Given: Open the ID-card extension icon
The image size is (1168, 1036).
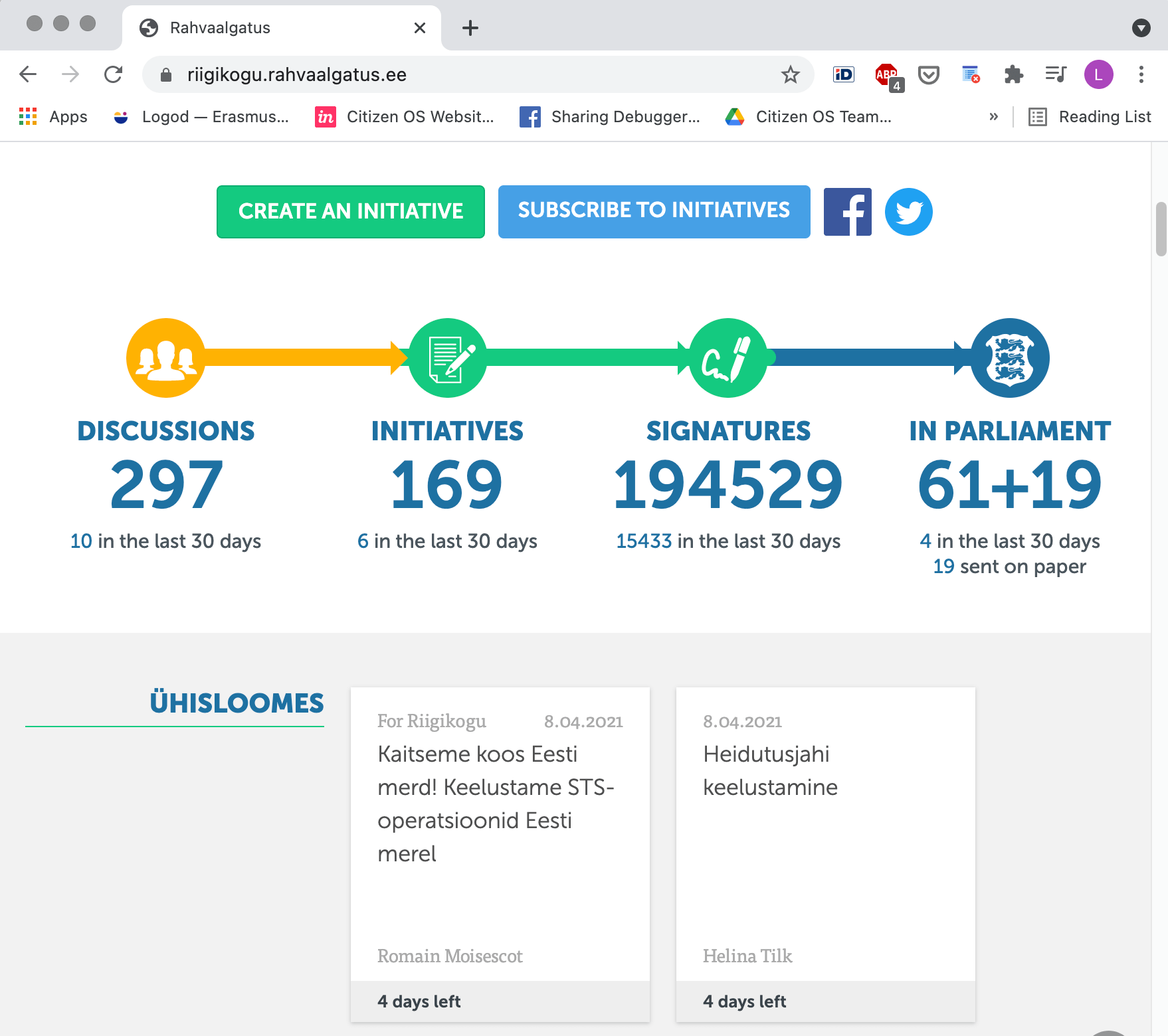Looking at the screenshot, I should click(x=843, y=74).
